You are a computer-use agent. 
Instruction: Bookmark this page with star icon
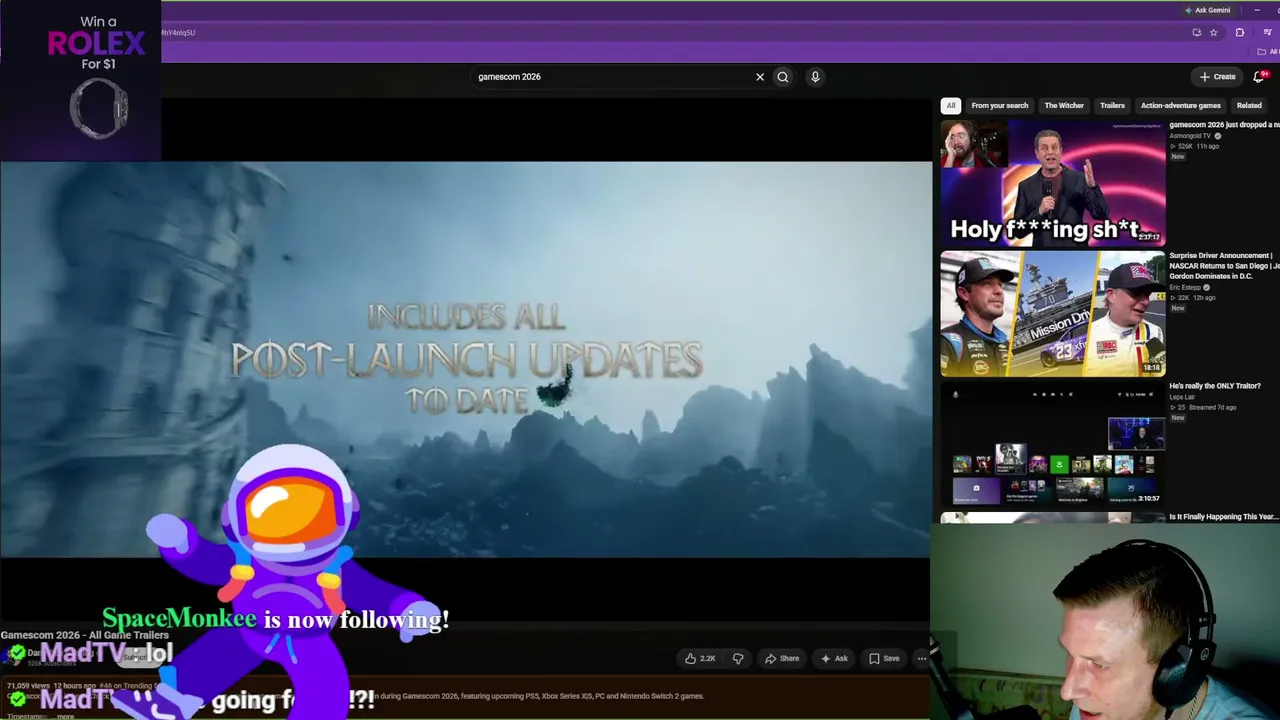point(1214,32)
